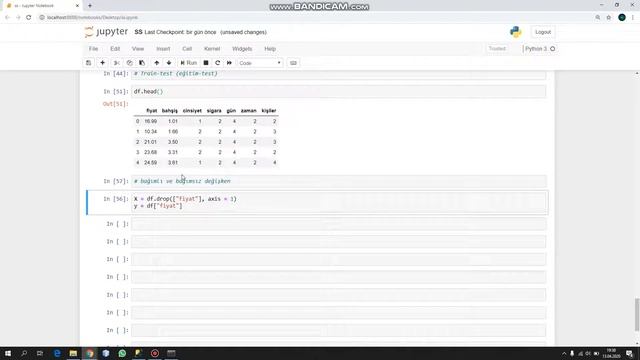Cut selected cells with scissors icon

click(116, 63)
